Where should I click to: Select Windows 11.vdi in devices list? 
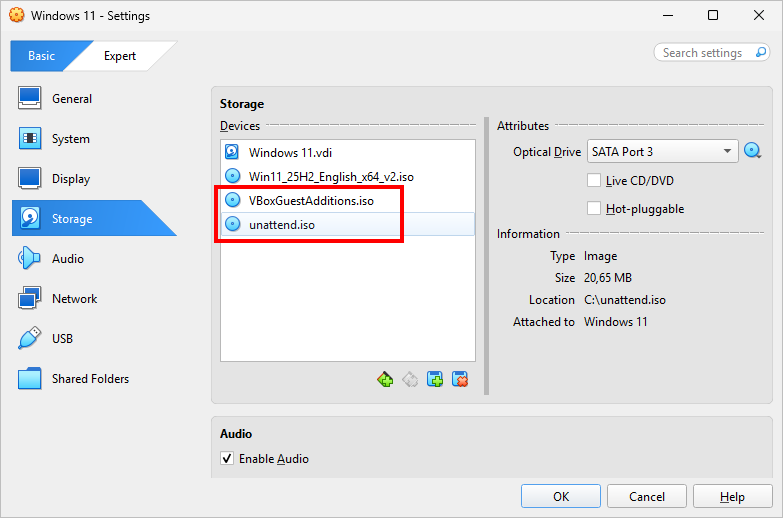(x=348, y=152)
